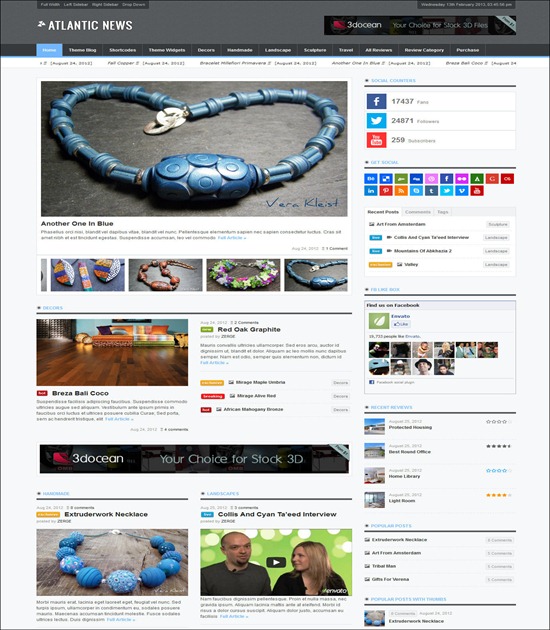550x630 pixels.
Task: Open the Twitter followers counter icon
Action: click(376, 121)
